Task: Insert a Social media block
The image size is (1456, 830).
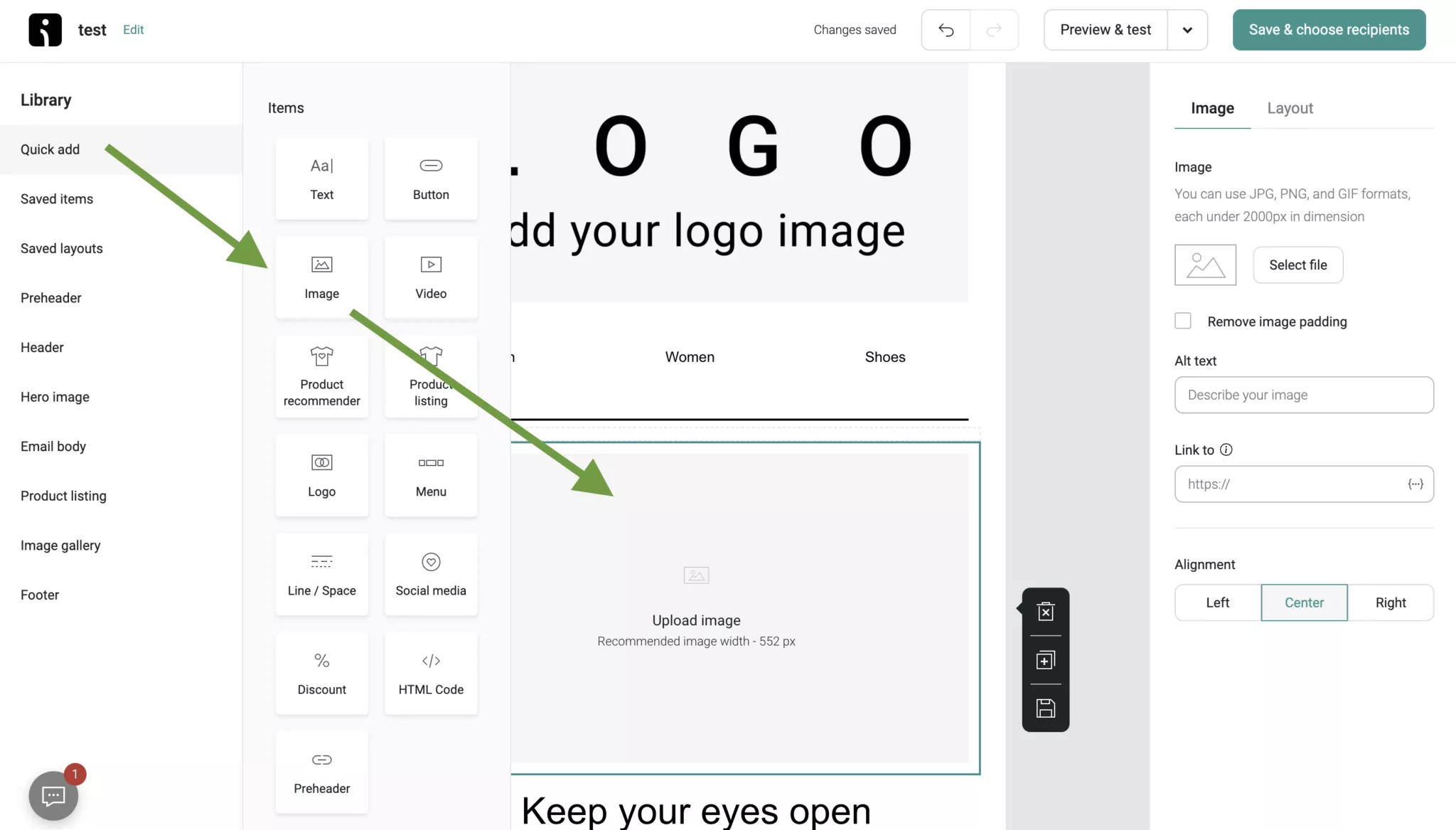Action: [x=430, y=574]
